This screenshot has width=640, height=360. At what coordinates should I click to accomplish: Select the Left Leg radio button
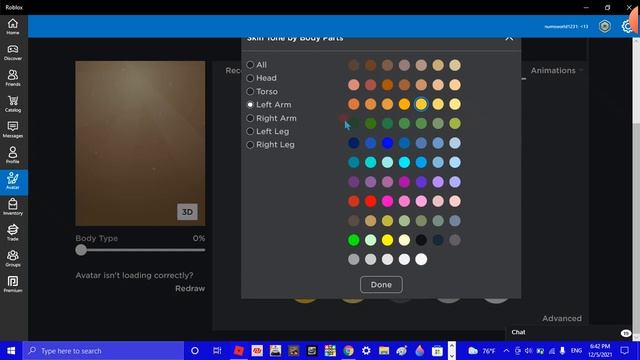250,131
